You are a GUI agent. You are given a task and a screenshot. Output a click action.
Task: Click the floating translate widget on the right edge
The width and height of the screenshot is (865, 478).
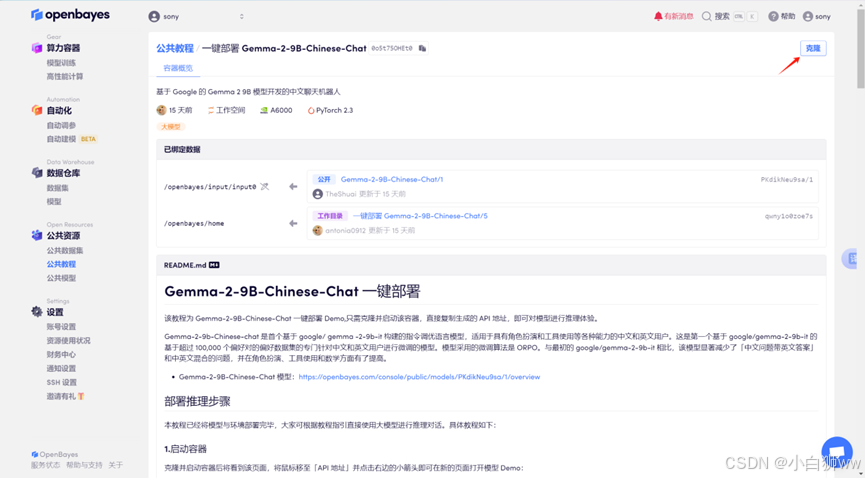coord(850,258)
